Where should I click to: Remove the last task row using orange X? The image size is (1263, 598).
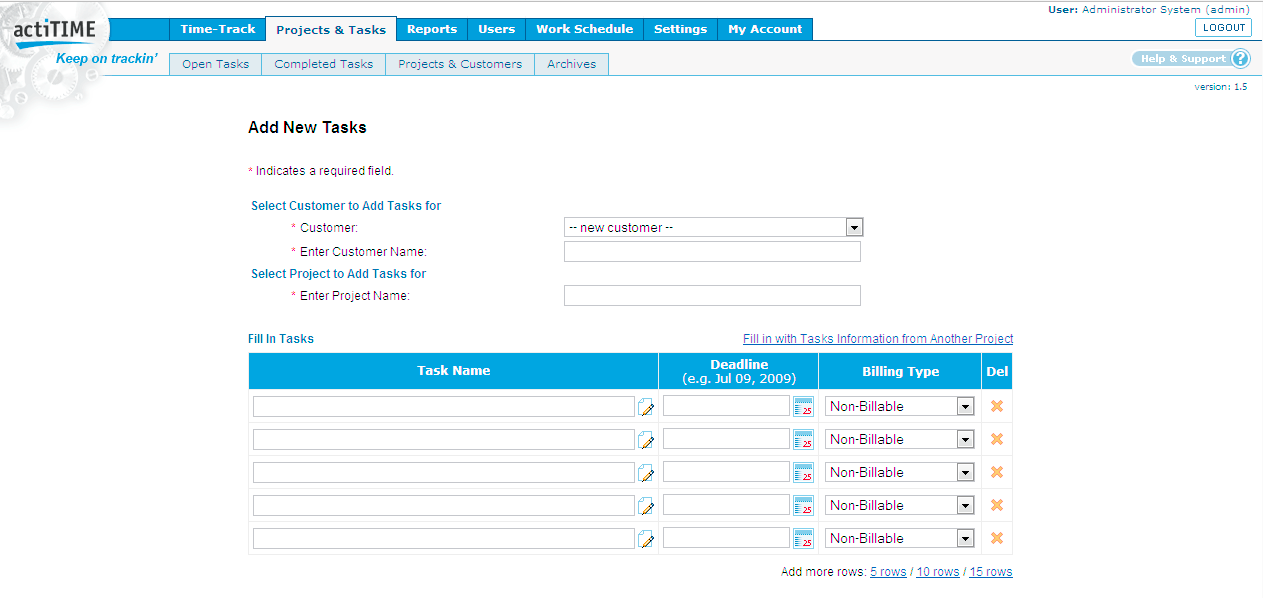[x=996, y=538]
